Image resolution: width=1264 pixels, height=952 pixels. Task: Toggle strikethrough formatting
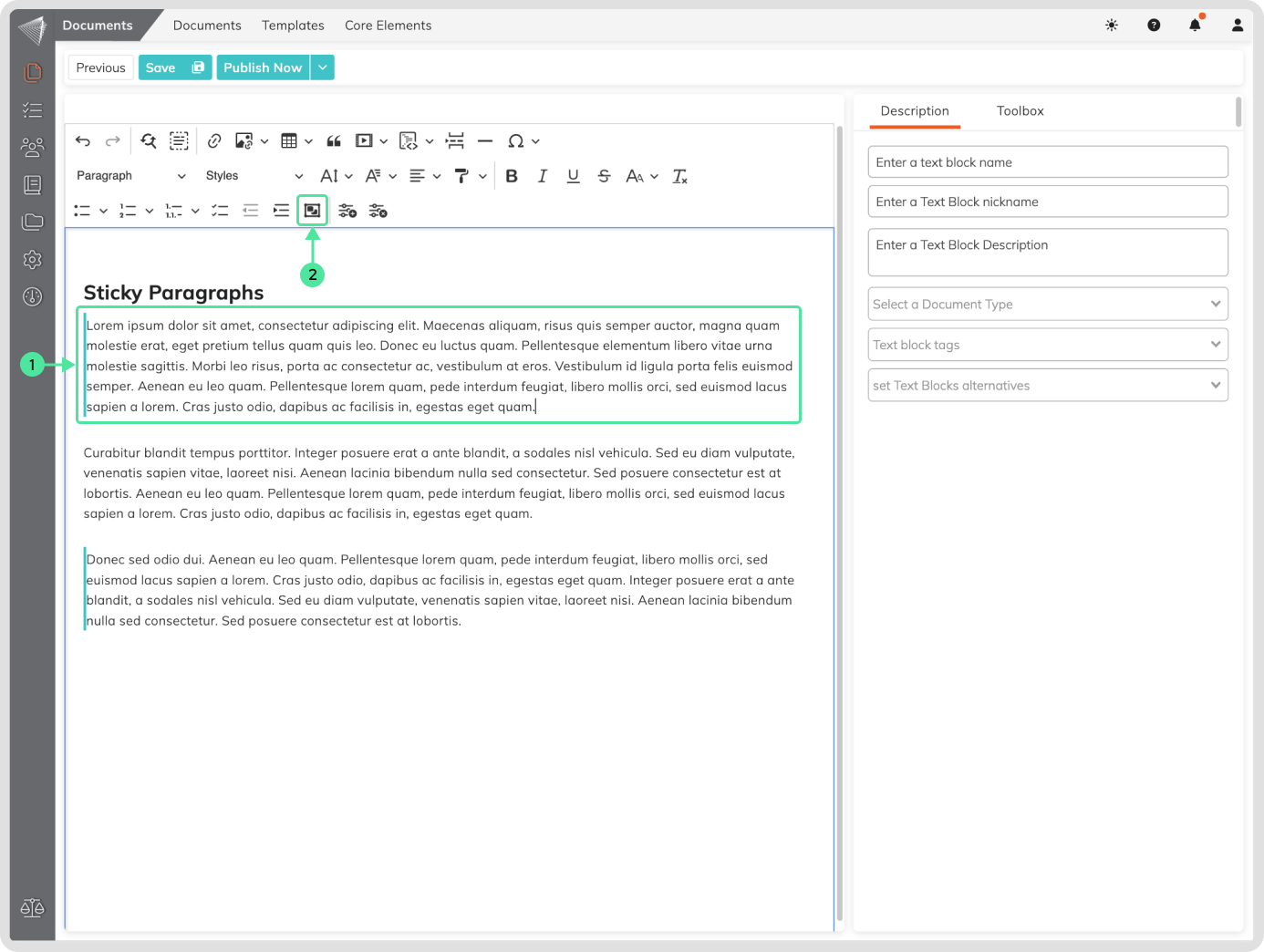click(604, 176)
